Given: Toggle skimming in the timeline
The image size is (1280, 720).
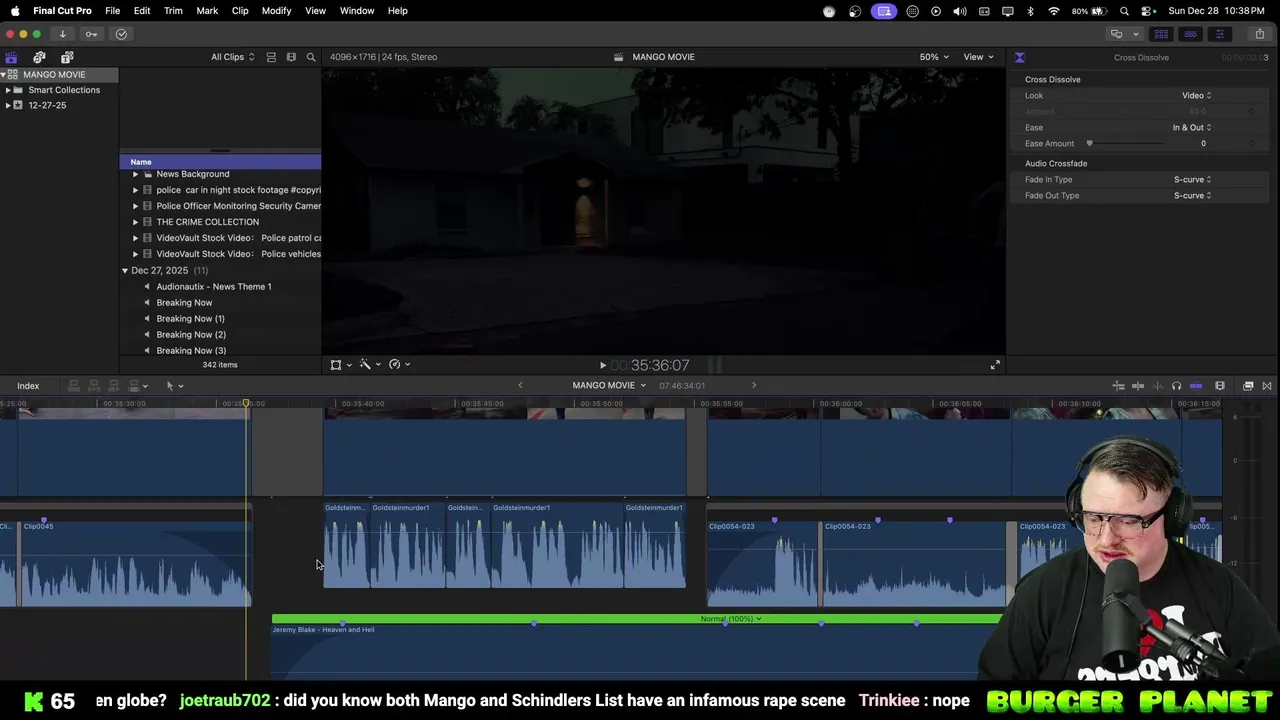Looking at the screenshot, I should click(x=1138, y=386).
